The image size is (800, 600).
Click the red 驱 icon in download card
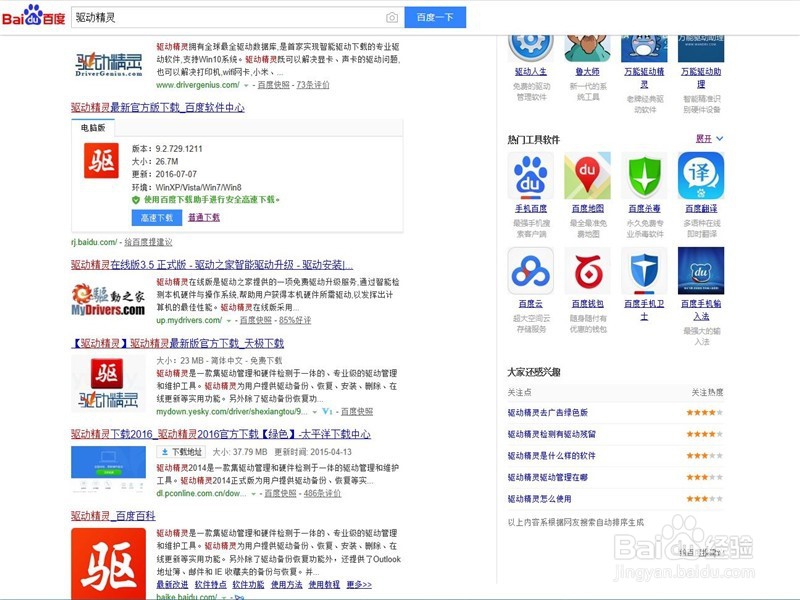pyautogui.click(x=101, y=161)
